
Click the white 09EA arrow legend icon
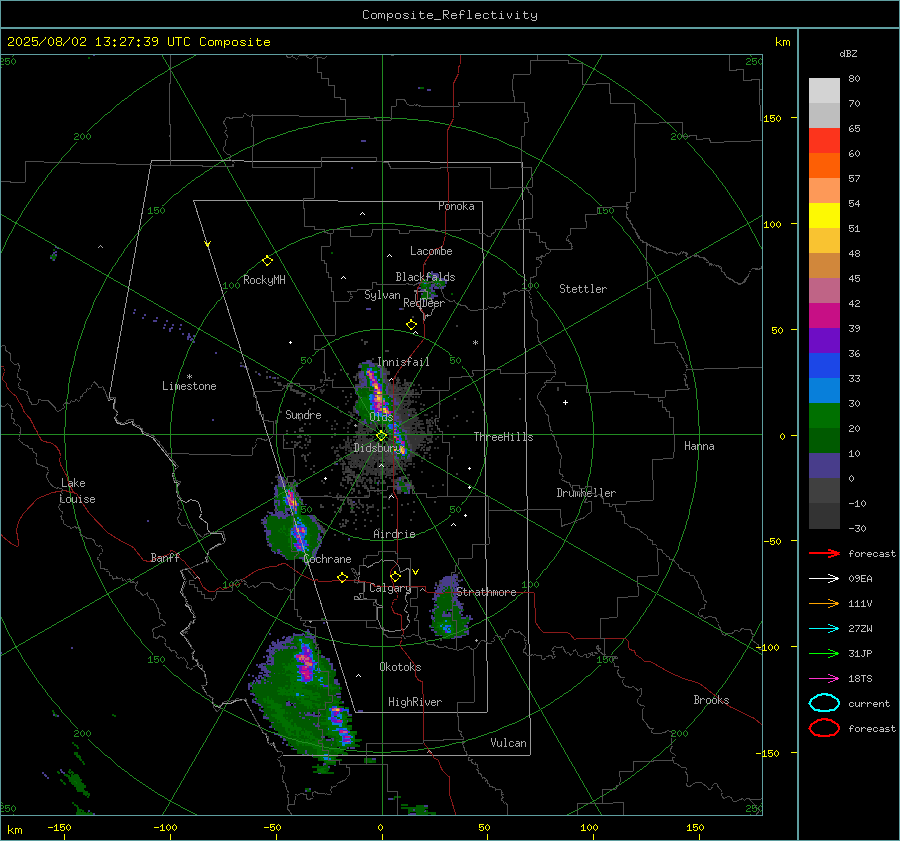[x=824, y=578]
